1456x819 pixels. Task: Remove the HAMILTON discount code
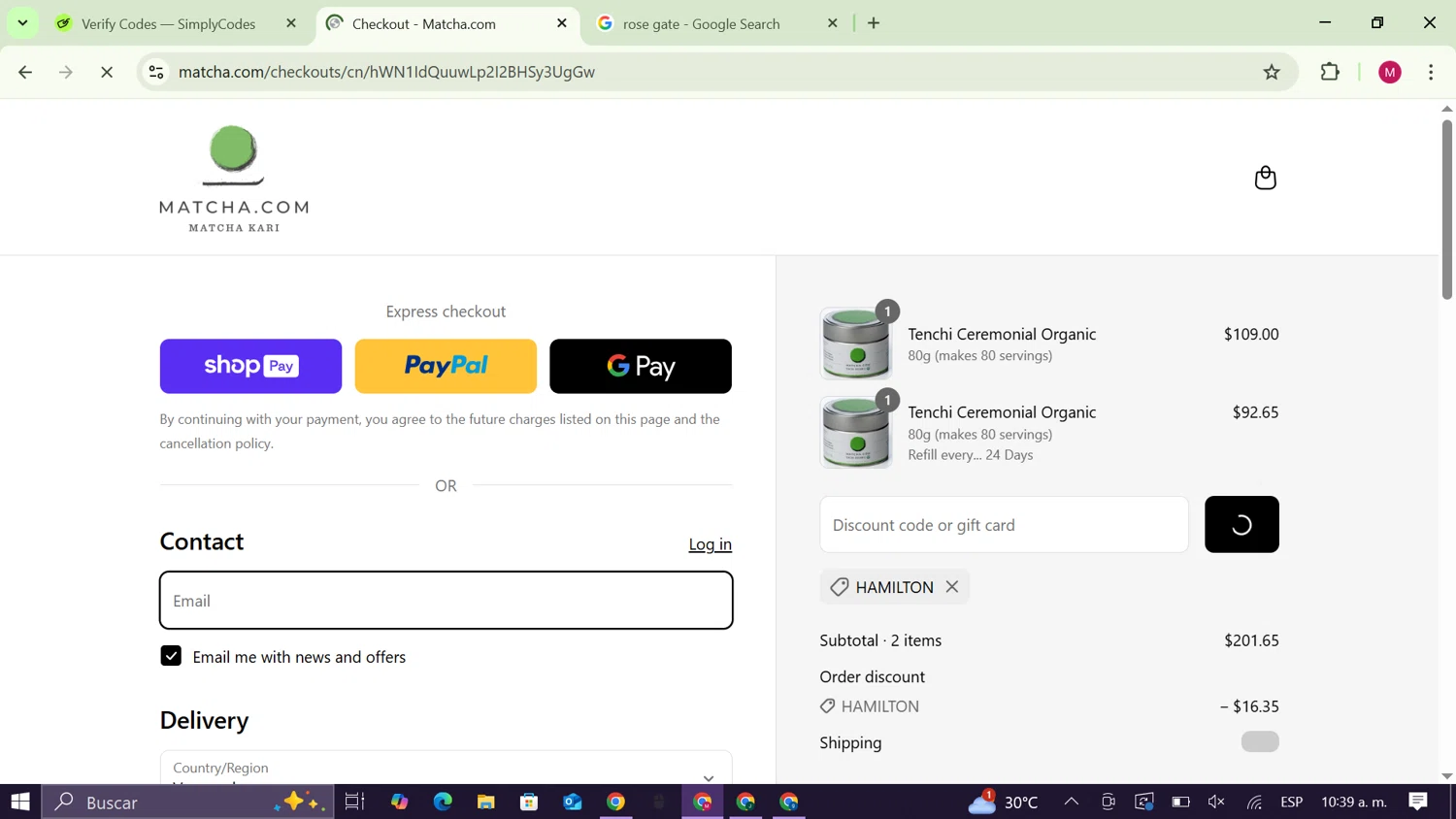pos(952,586)
